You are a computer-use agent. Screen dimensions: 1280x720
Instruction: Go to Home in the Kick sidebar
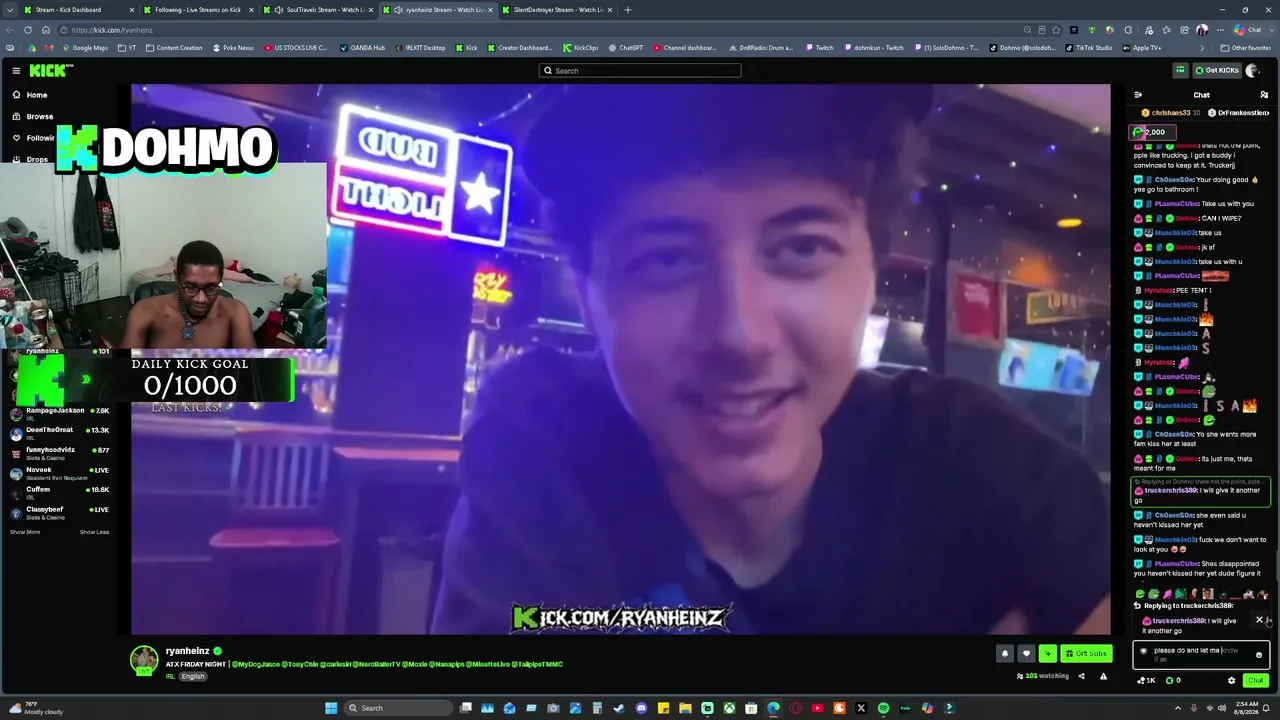point(30,95)
